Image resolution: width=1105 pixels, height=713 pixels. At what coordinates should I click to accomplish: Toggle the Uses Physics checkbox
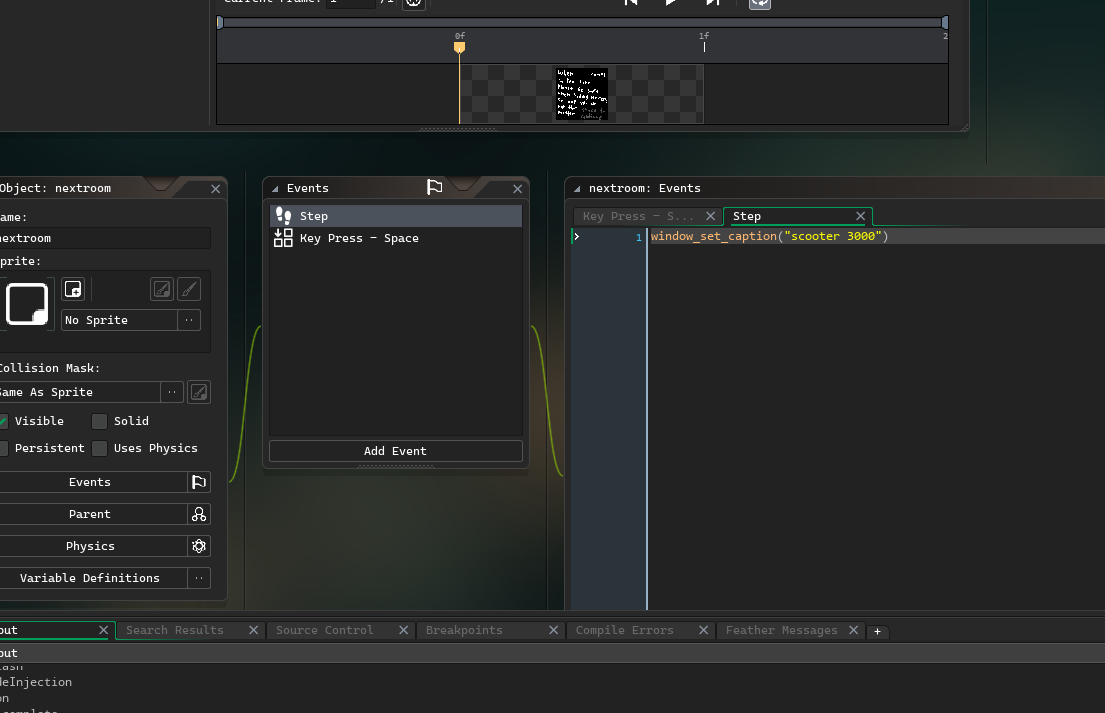[99, 448]
